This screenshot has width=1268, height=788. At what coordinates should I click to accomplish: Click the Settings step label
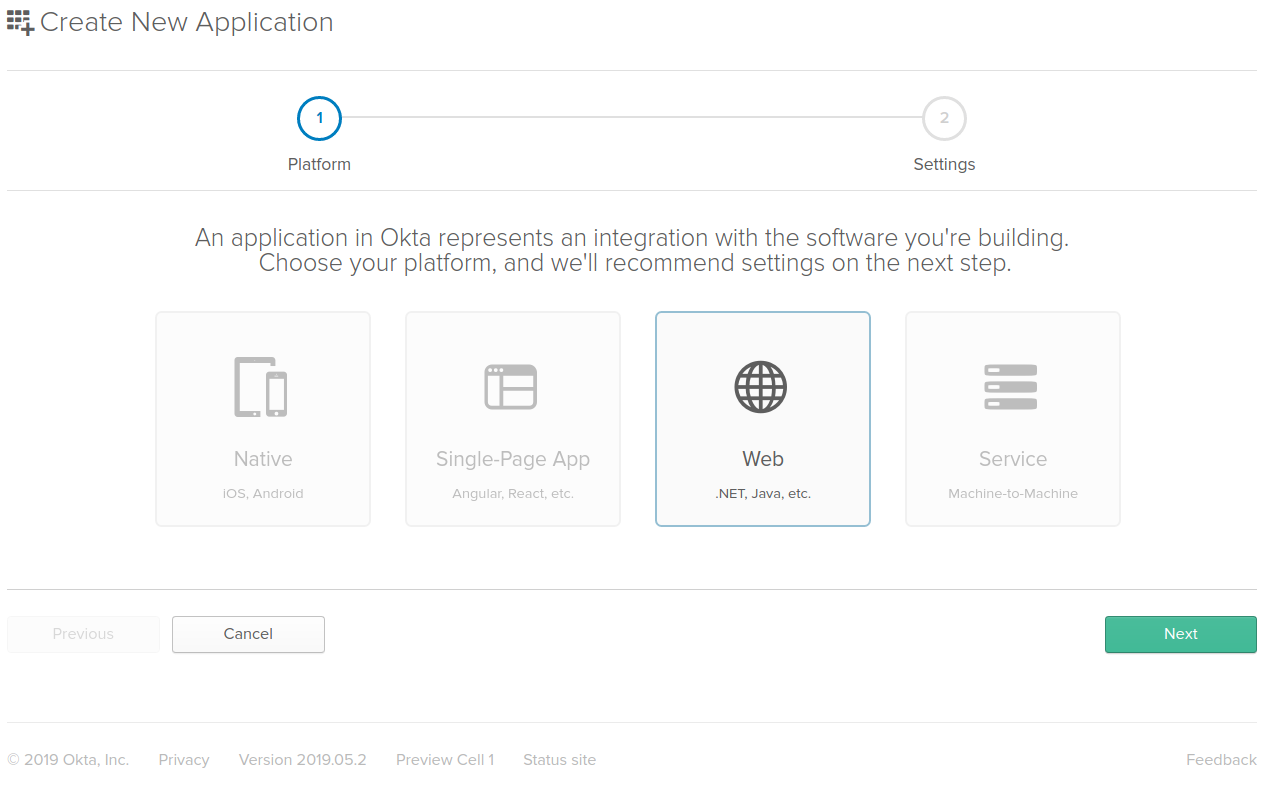click(x=944, y=164)
